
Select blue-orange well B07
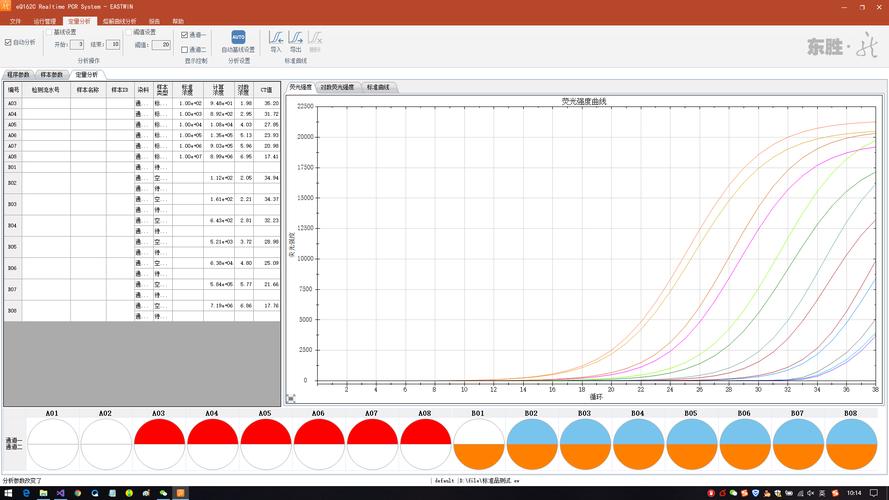[799, 444]
